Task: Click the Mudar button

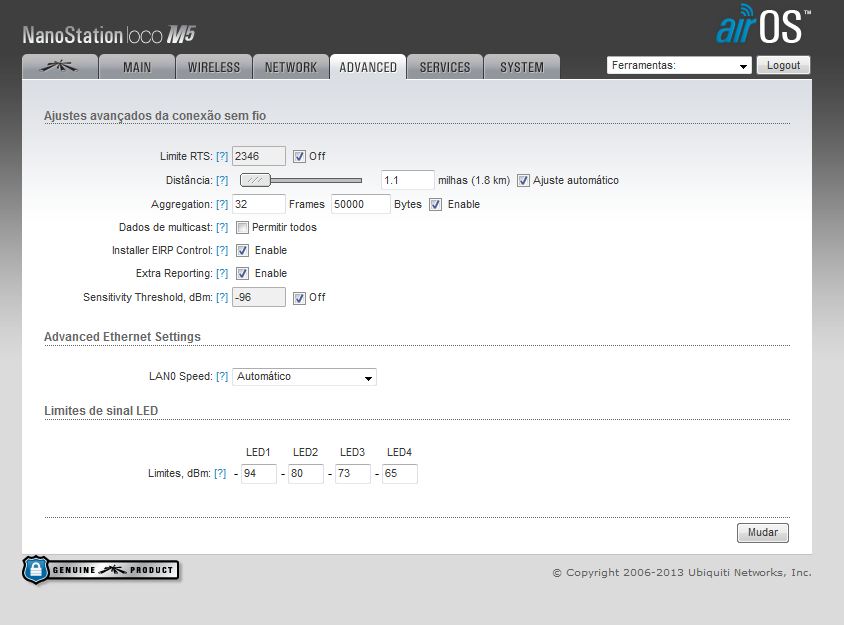Action: tap(763, 532)
